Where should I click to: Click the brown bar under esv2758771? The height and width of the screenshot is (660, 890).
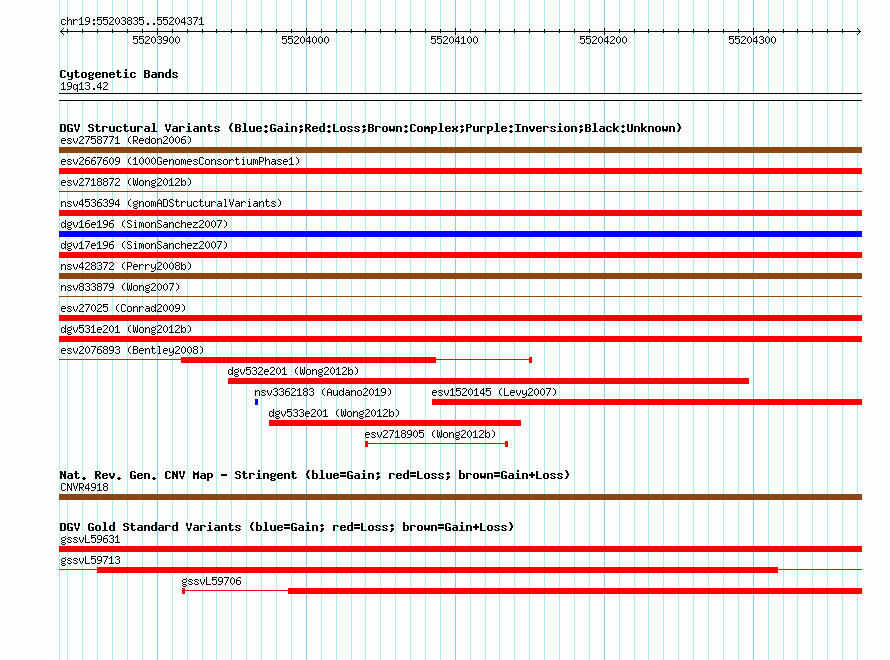pos(460,150)
